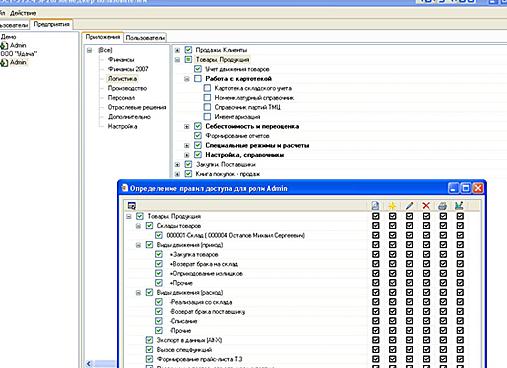Image resolution: width=507 pixels, height=368 pixels.
Task: Expand the Специальные режимы и расчеты node
Action: [x=187, y=146]
